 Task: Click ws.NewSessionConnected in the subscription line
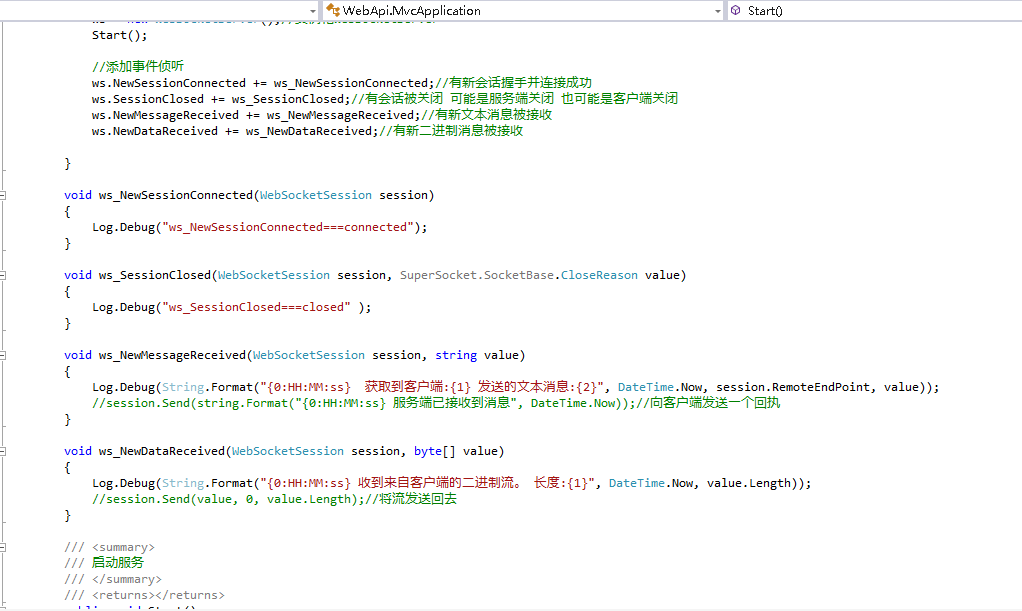pyautogui.click(x=169, y=83)
